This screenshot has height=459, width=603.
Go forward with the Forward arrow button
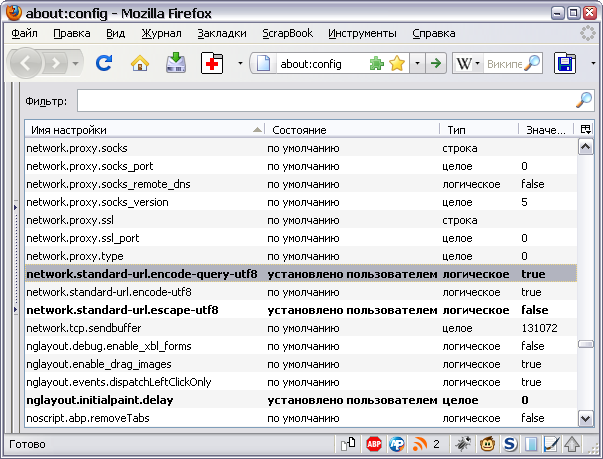[x=56, y=63]
